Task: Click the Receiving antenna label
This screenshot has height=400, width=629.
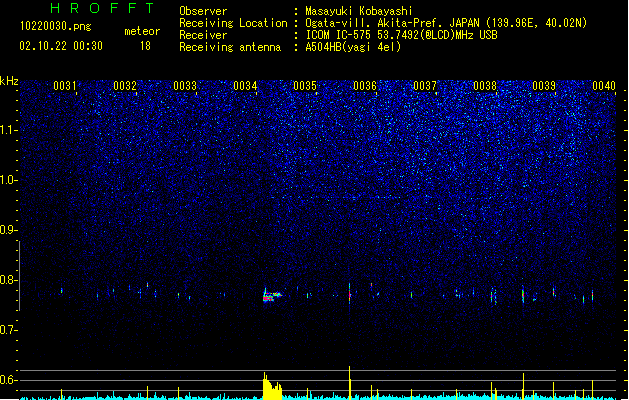Action: (230, 47)
